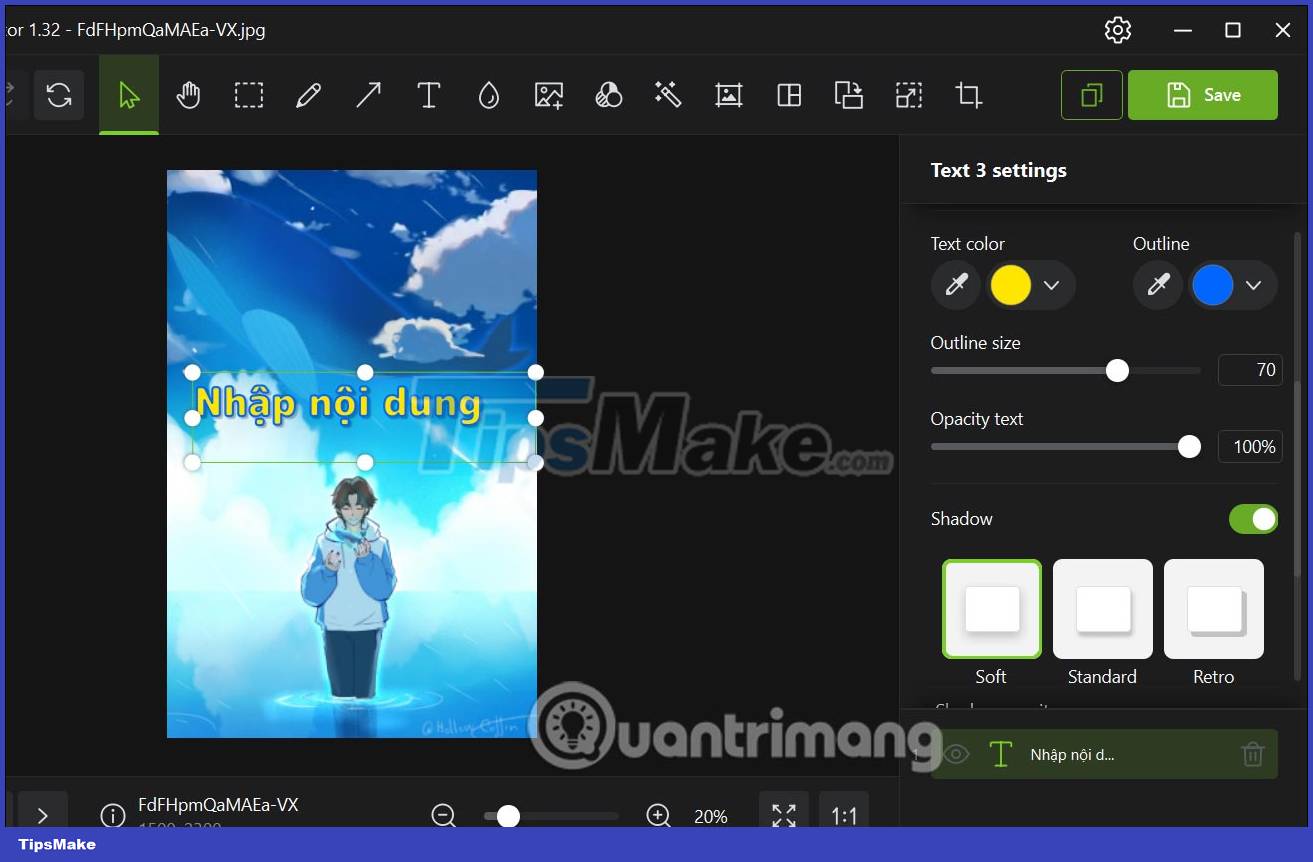
Task: Choose the rectangular selection tool
Action: click(248, 95)
